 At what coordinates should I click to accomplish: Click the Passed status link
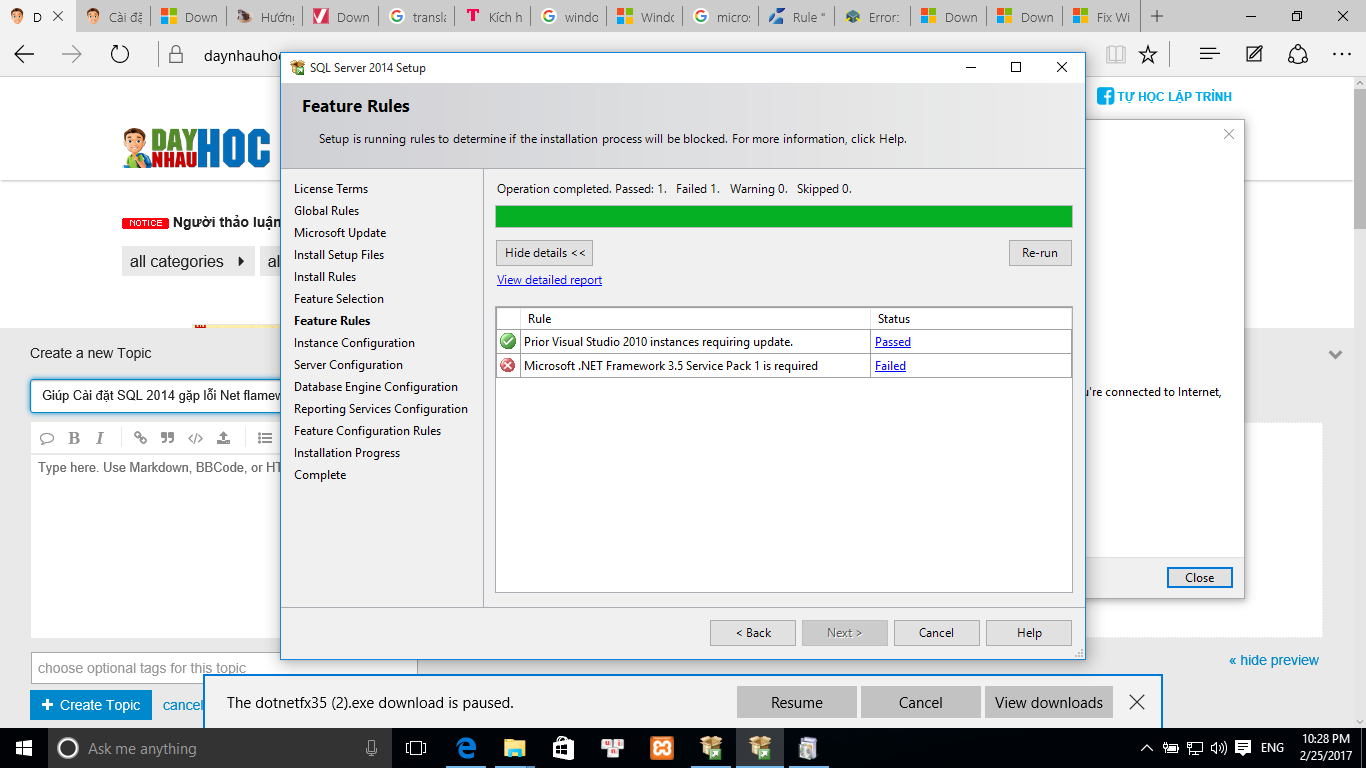click(x=892, y=342)
